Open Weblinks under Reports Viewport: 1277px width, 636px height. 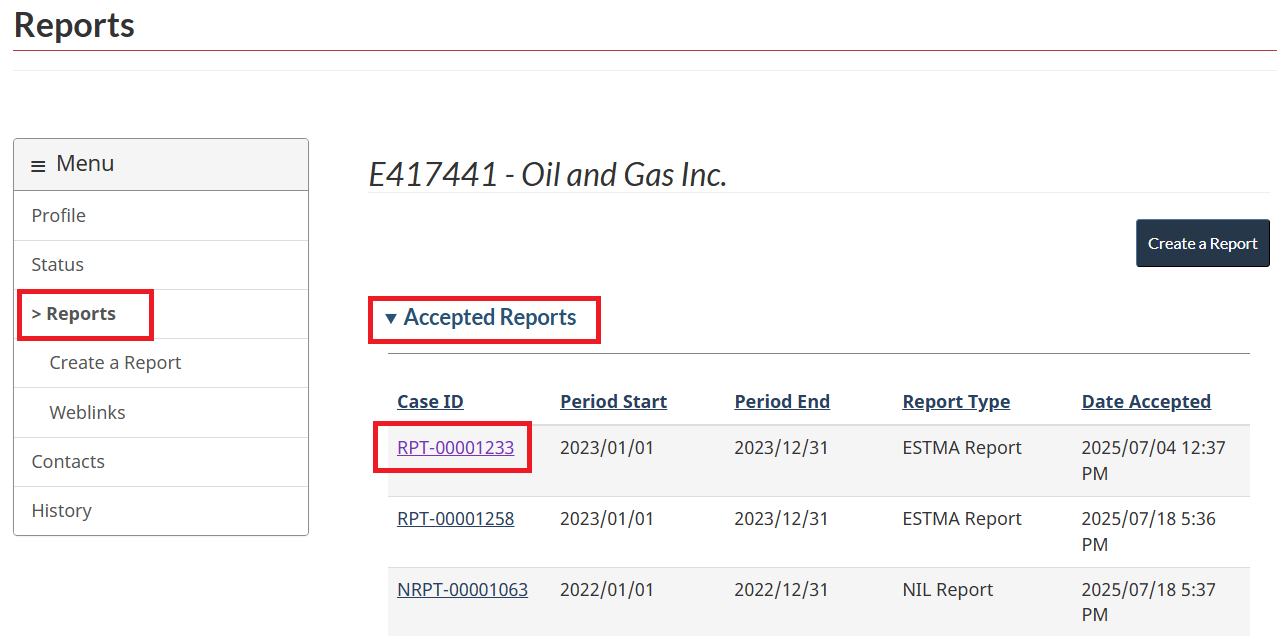click(84, 412)
